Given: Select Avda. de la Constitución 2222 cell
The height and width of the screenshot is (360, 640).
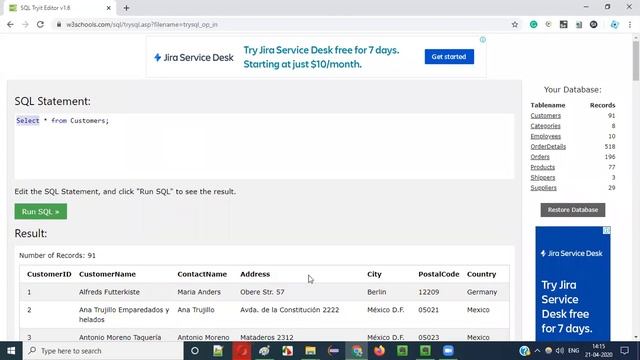Looking at the screenshot, I should [x=289, y=310].
